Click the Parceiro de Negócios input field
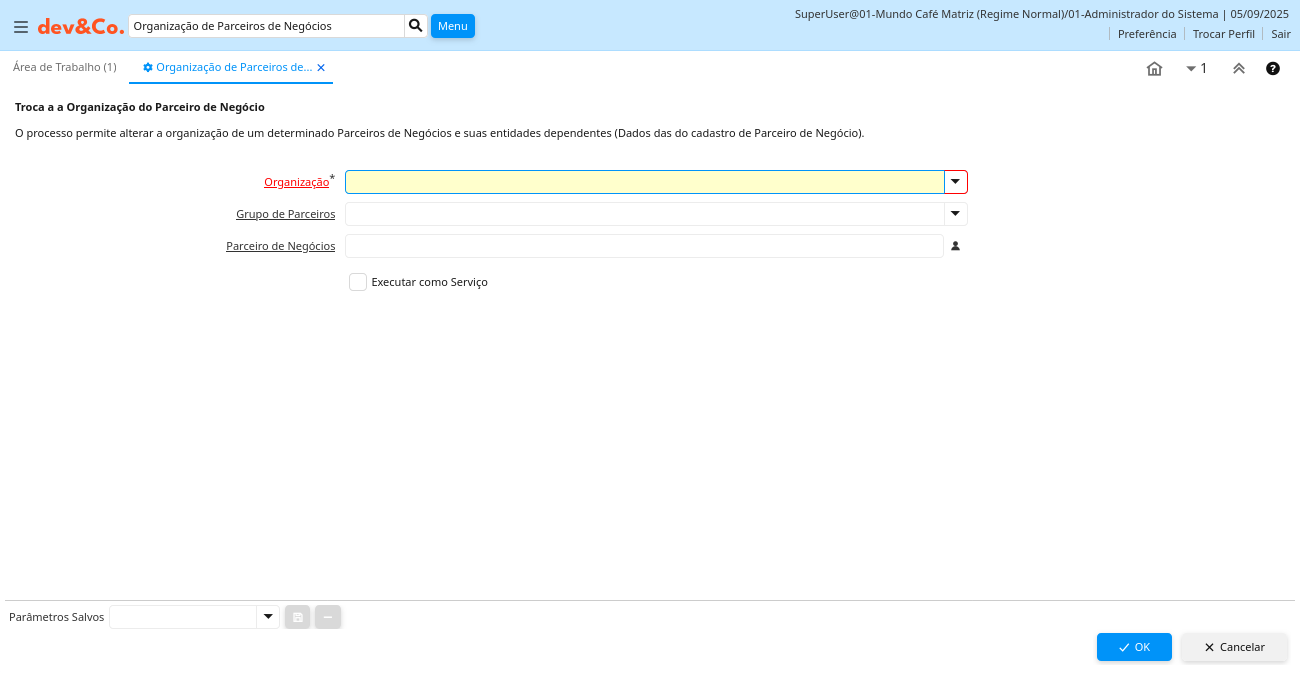 [644, 246]
